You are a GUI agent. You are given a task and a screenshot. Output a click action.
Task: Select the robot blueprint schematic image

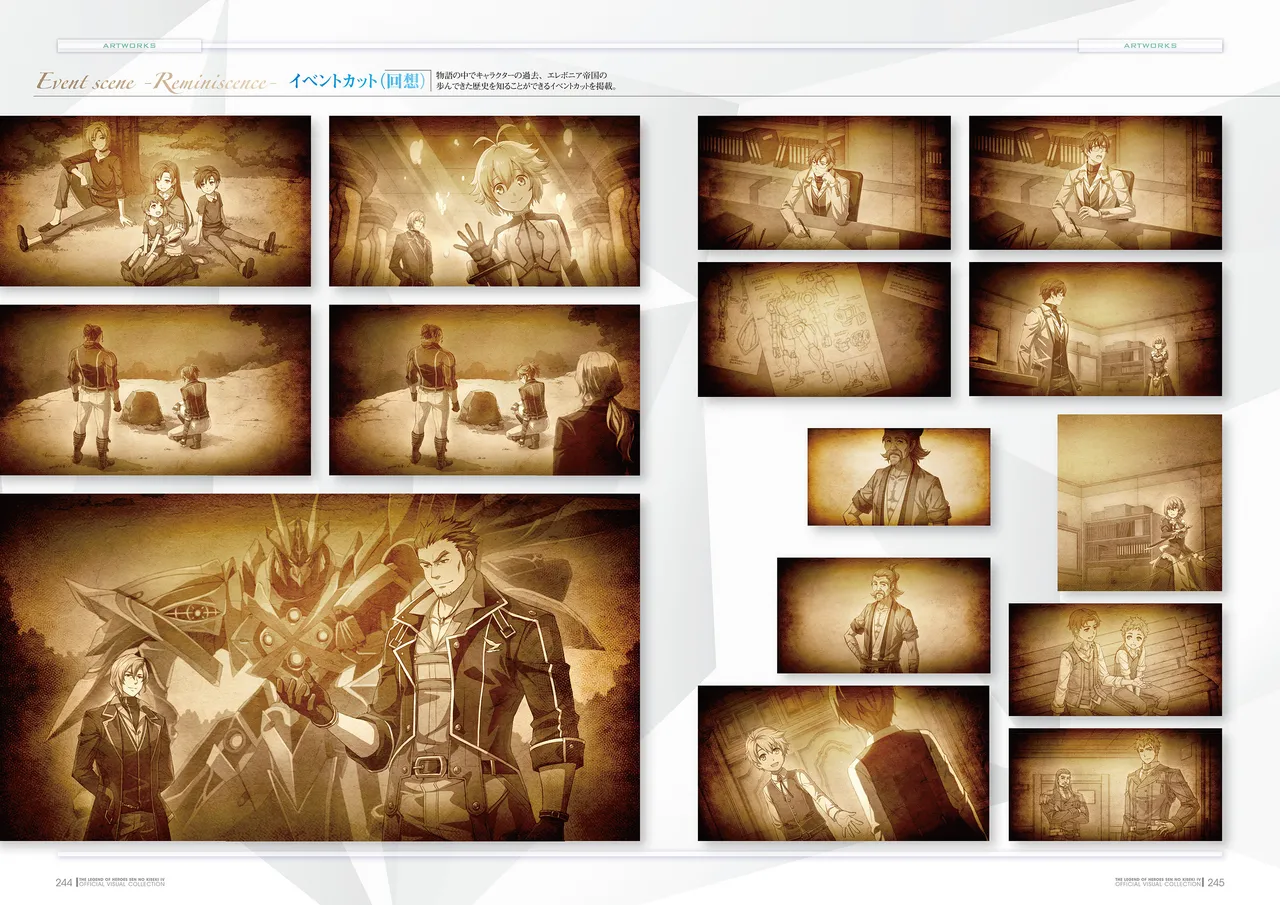824,329
